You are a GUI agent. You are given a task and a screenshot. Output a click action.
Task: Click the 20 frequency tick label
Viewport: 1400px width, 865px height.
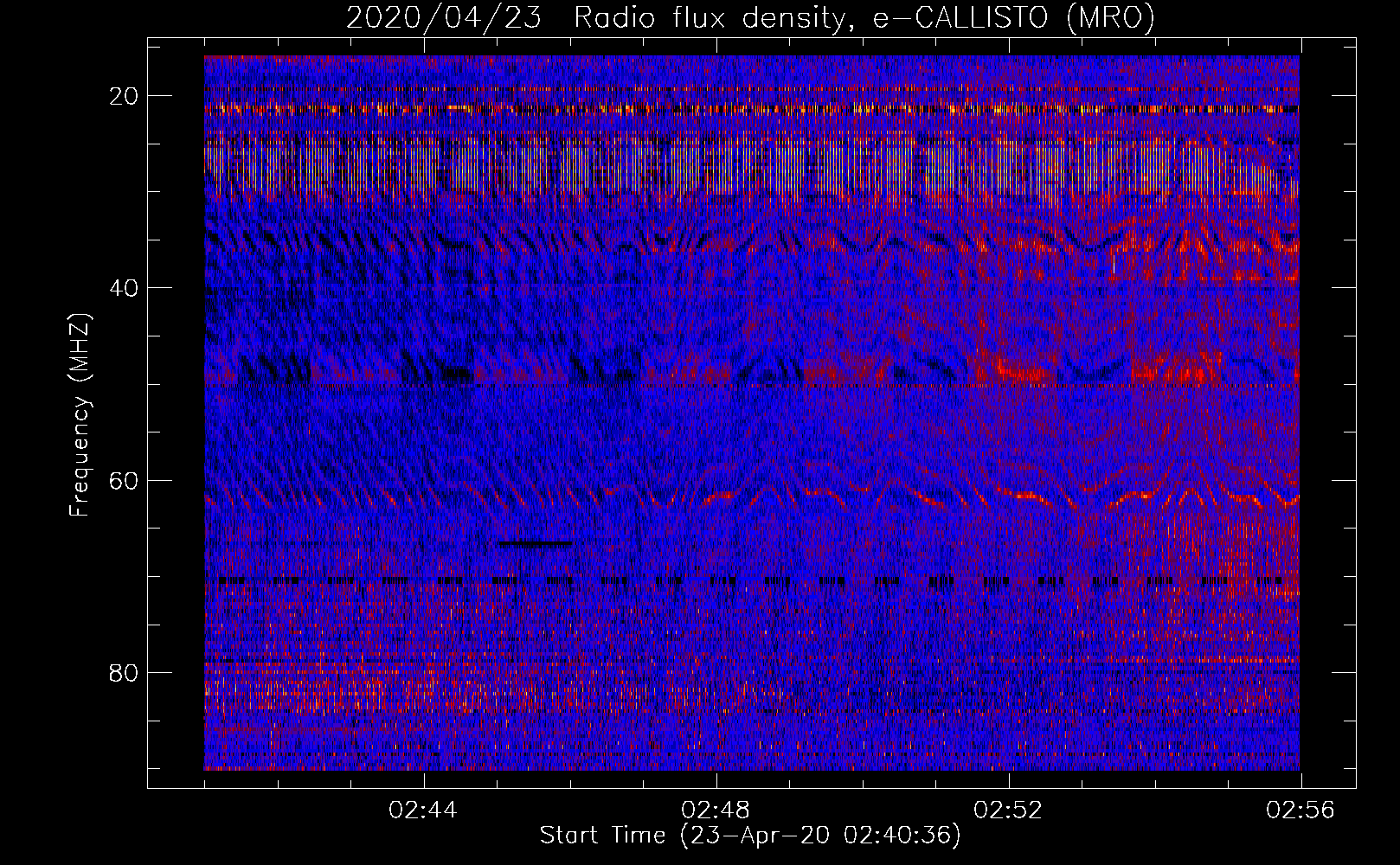(125, 96)
